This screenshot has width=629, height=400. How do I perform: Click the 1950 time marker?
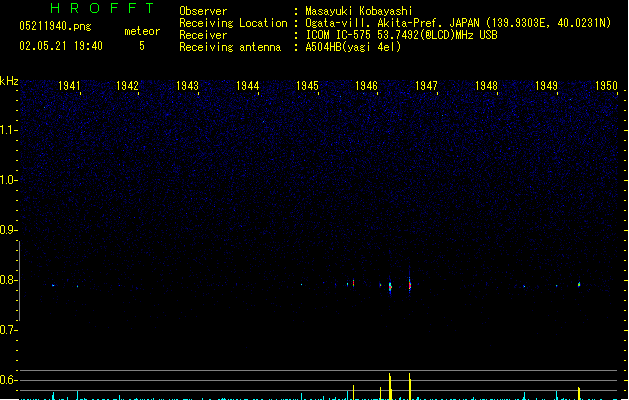coord(606,86)
